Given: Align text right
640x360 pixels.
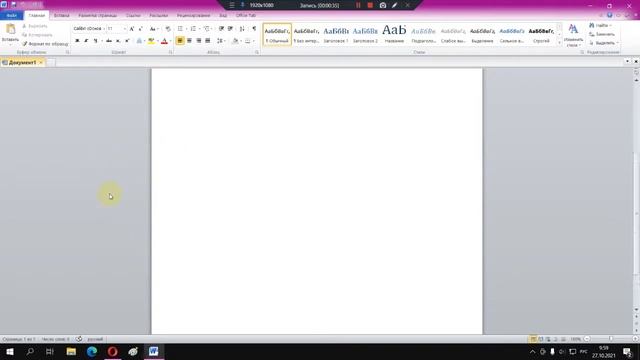Looking at the screenshot, I should tap(199, 41).
